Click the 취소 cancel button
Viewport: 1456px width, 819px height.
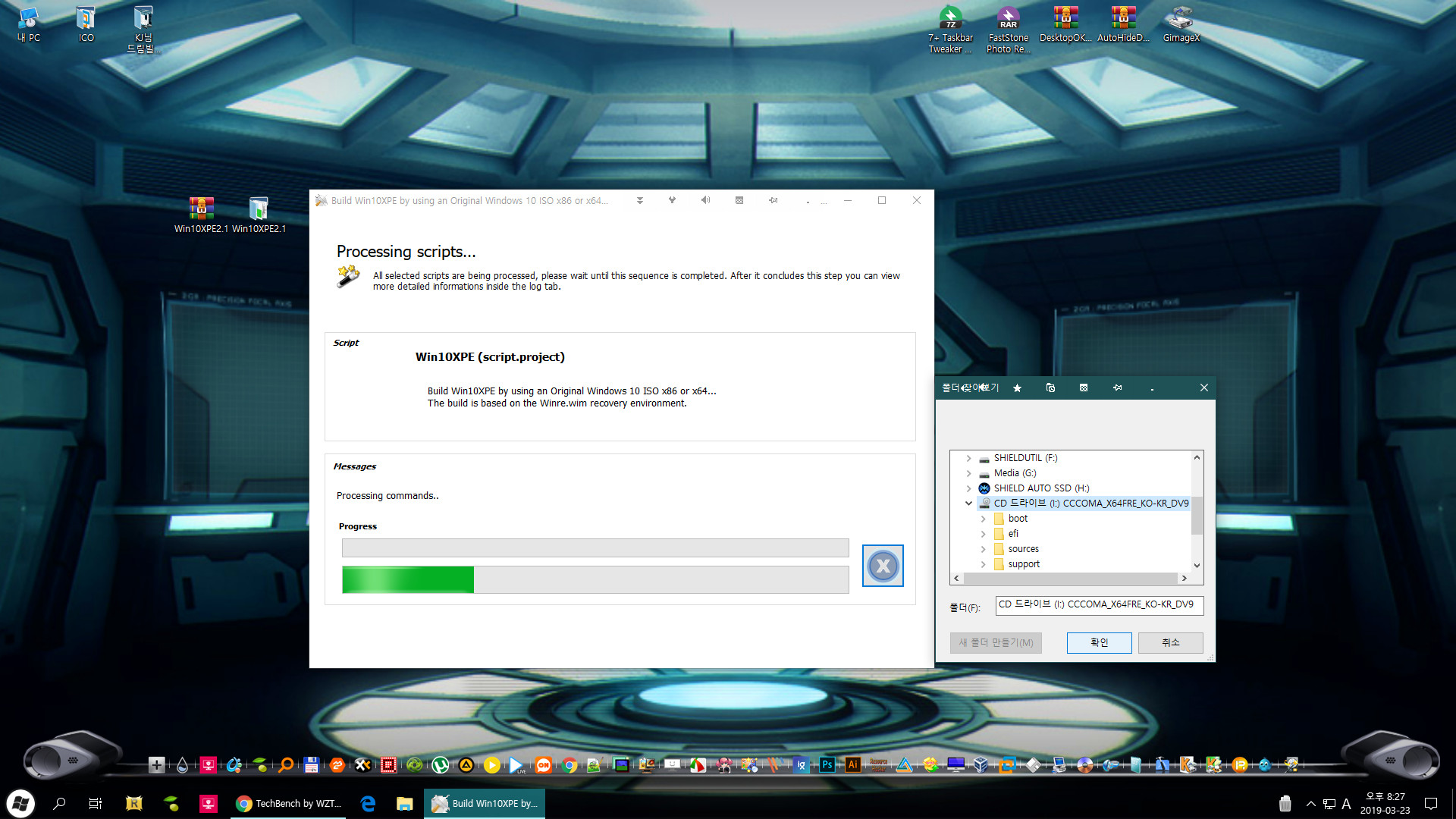coord(1170,642)
